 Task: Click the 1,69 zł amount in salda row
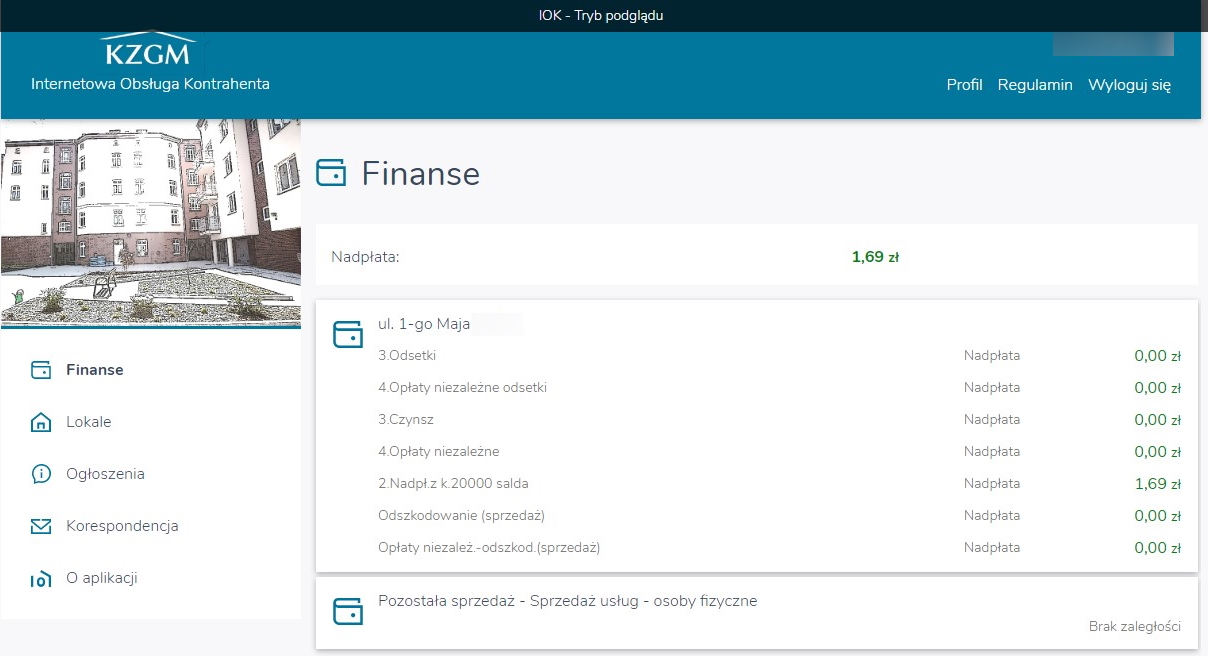[1158, 484]
